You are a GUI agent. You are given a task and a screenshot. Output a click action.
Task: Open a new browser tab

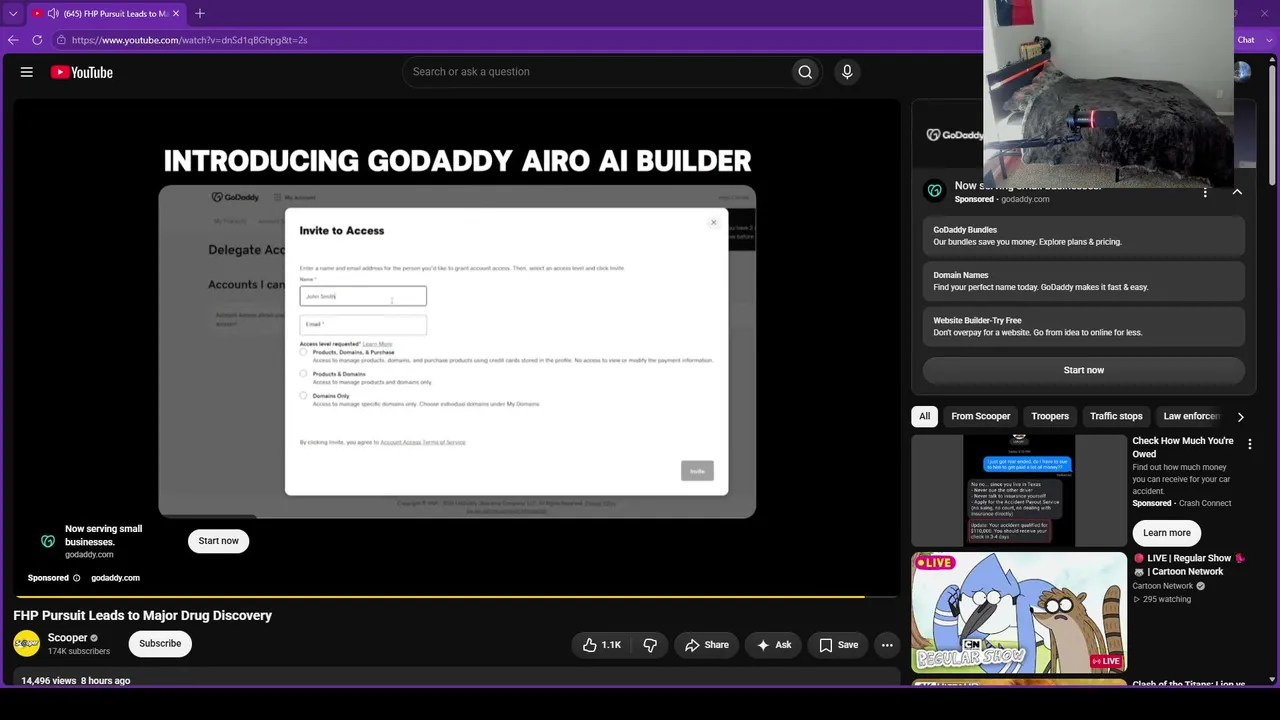200,13
